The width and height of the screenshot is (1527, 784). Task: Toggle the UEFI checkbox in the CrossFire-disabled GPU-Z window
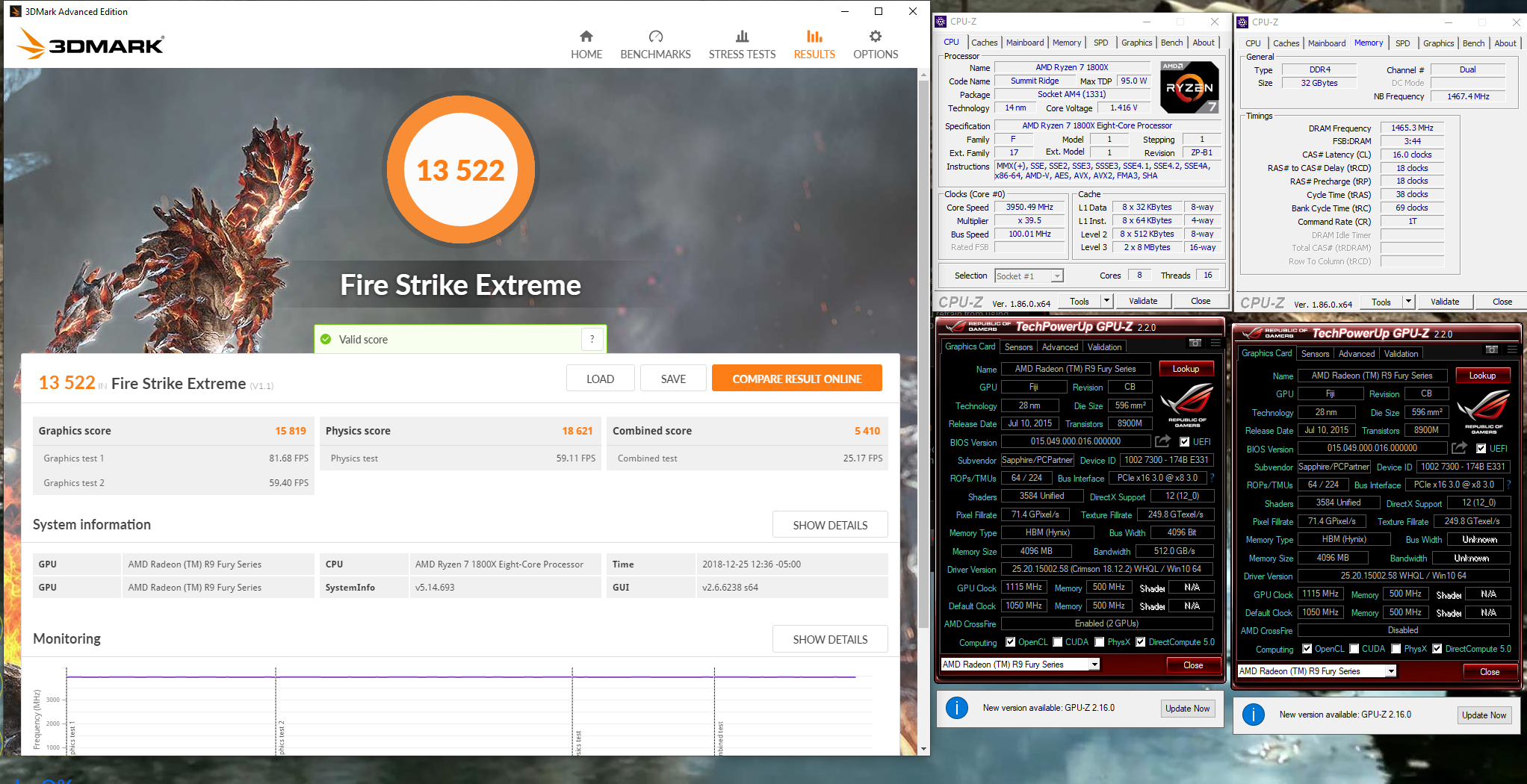point(1481,448)
